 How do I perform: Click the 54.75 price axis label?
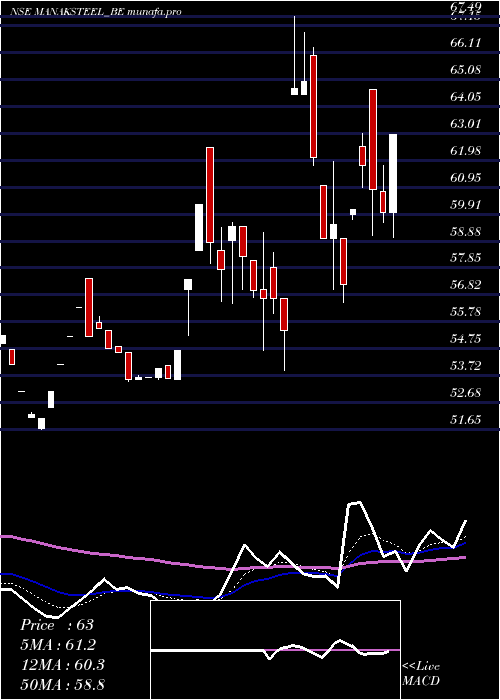[x=466, y=338]
